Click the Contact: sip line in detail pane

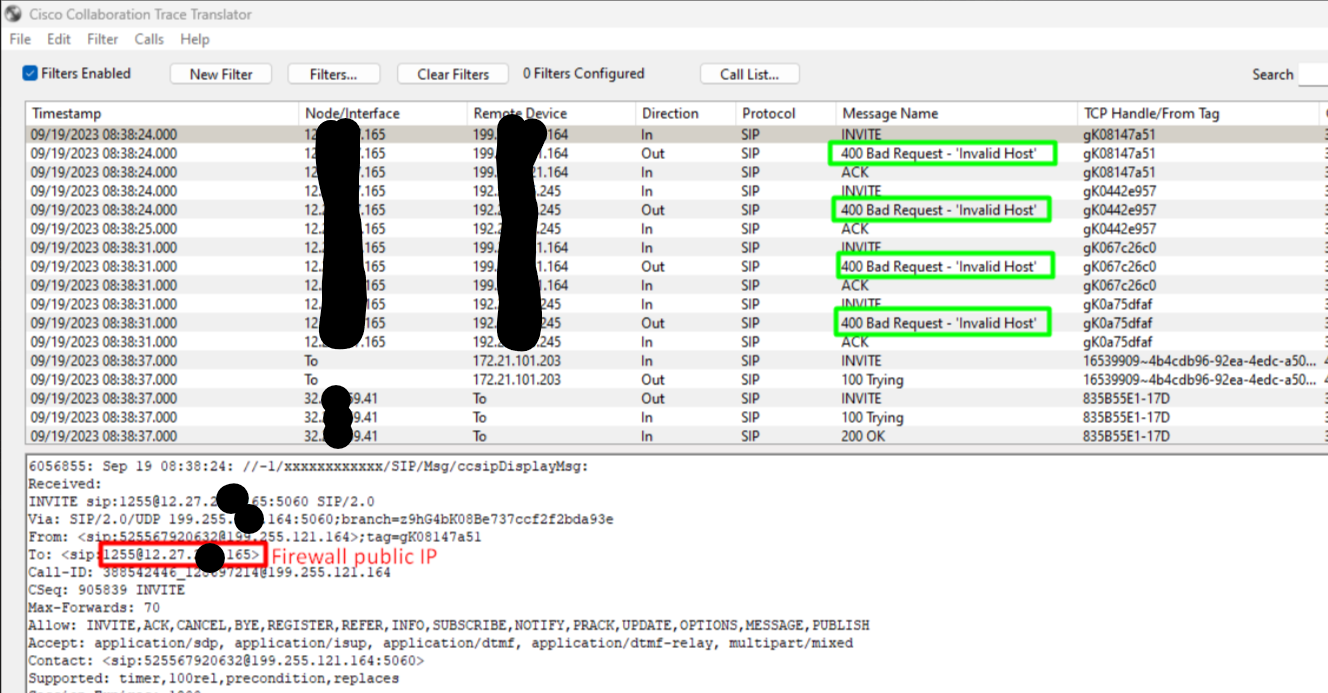pyautogui.click(x=226, y=661)
